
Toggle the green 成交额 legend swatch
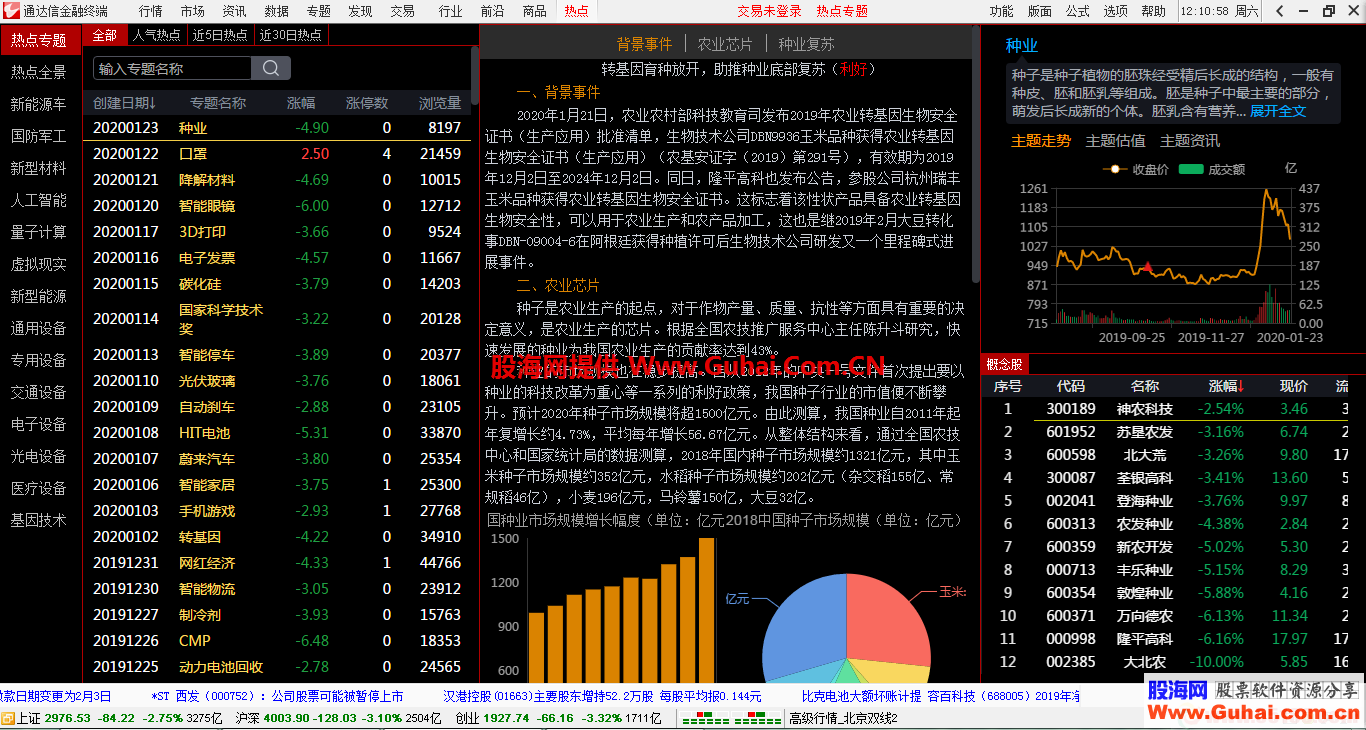(1191, 169)
